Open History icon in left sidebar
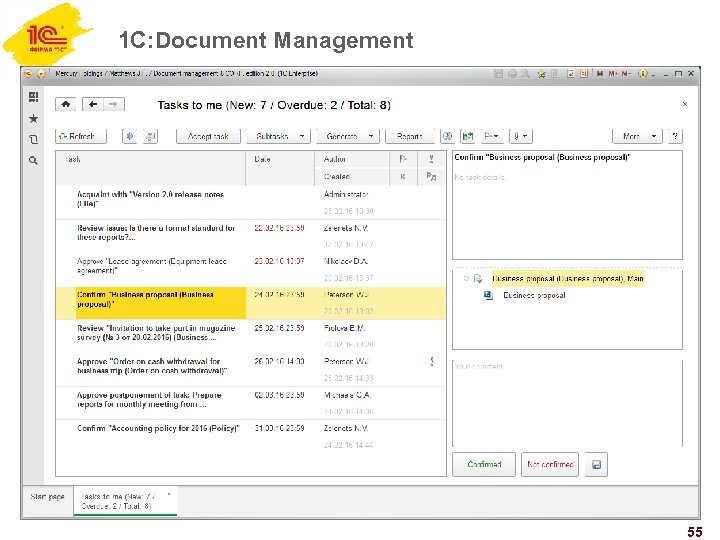 pyautogui.click(x=34, y=139)
